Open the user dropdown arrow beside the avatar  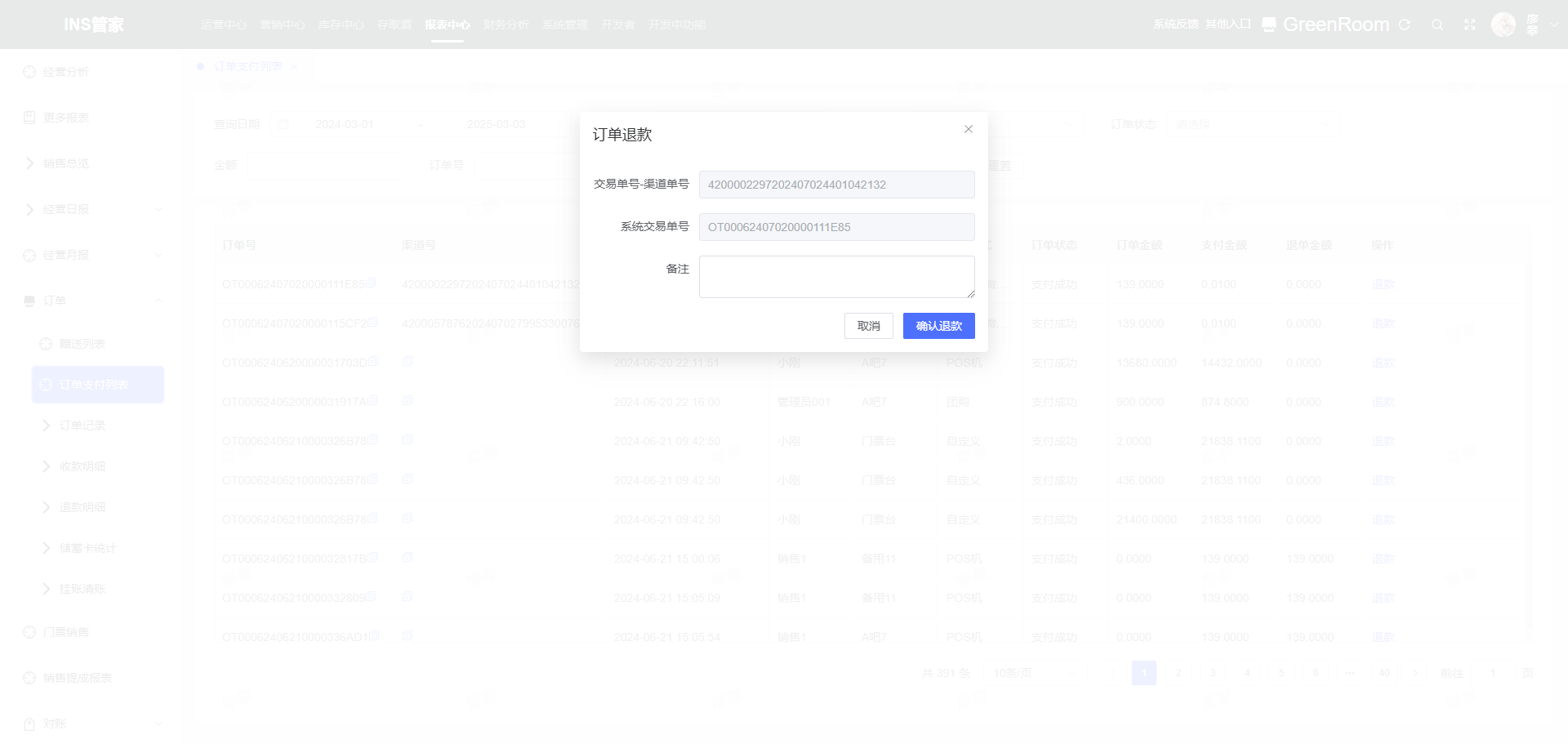(x=1553, y=25)
